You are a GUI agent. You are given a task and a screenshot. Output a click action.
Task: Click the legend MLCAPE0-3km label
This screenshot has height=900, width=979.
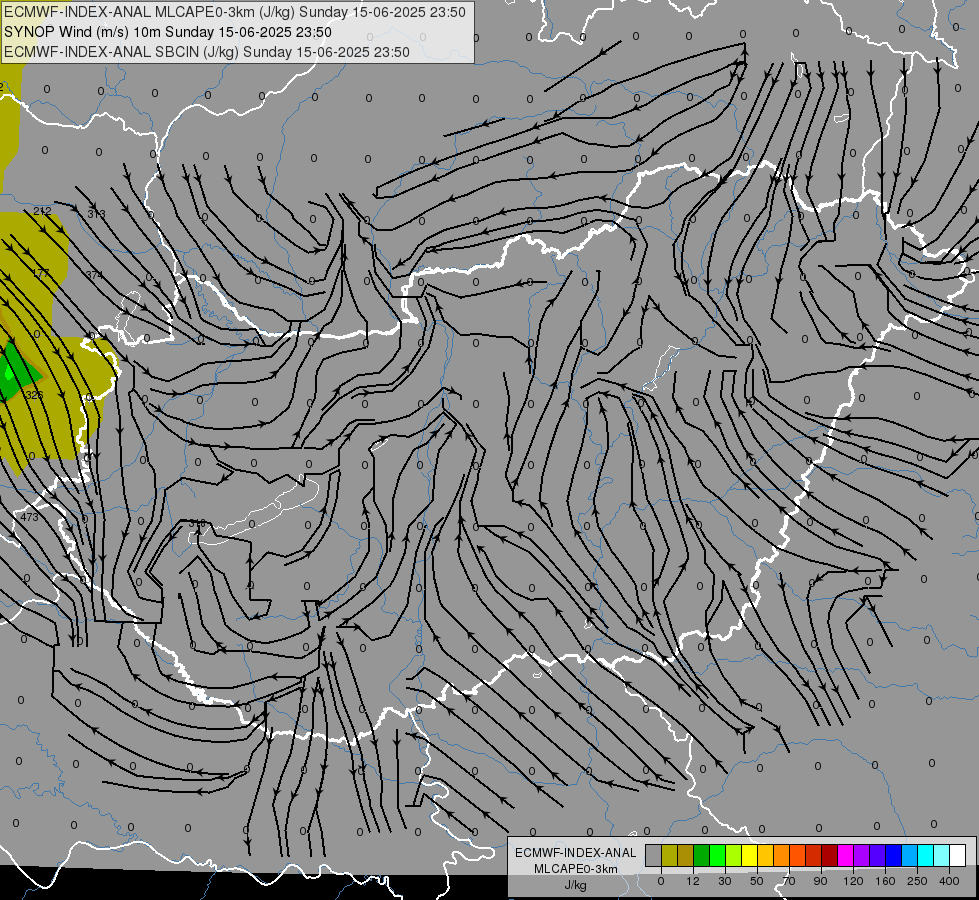576,869
